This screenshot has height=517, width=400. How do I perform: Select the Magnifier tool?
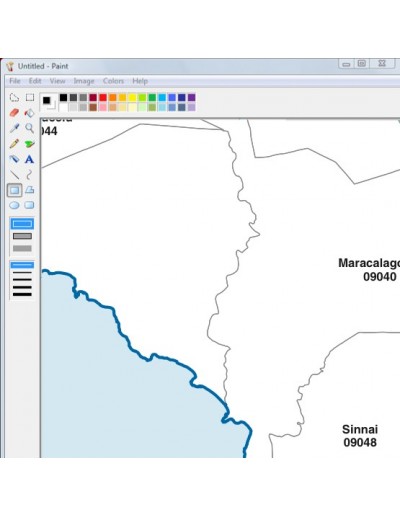[30, 128]
